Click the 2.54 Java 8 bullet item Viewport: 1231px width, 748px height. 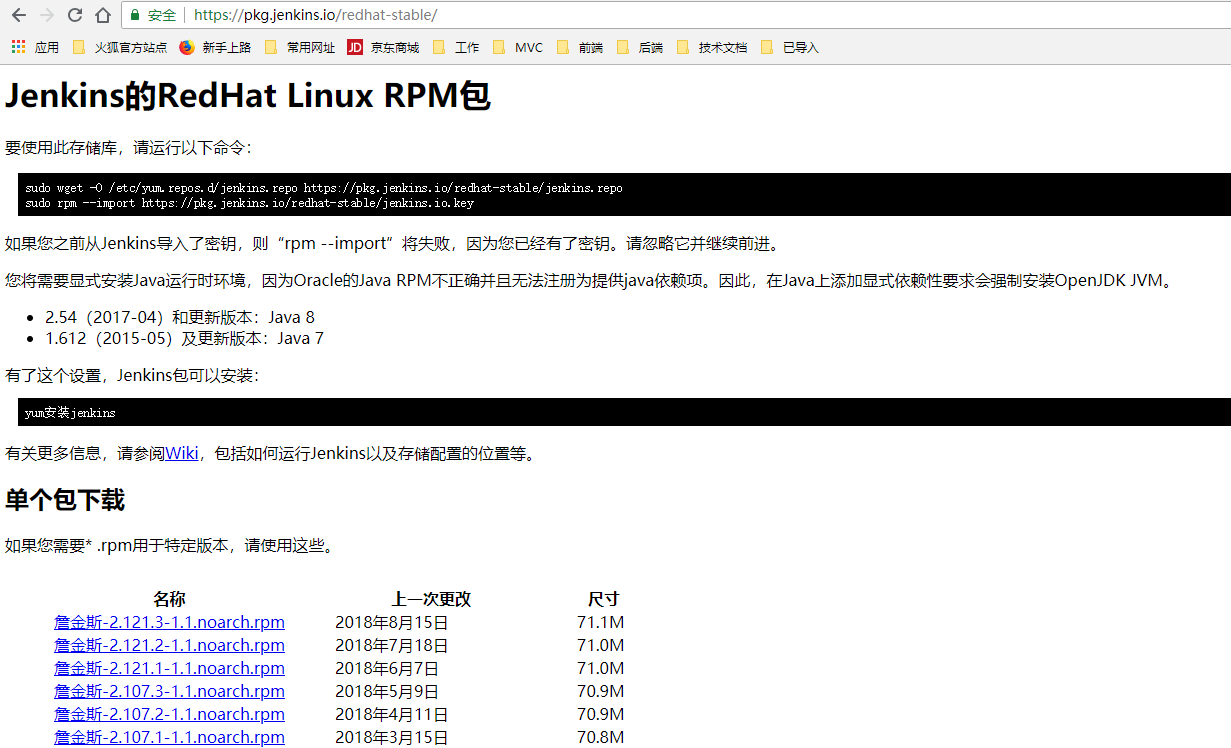[180, 317]
